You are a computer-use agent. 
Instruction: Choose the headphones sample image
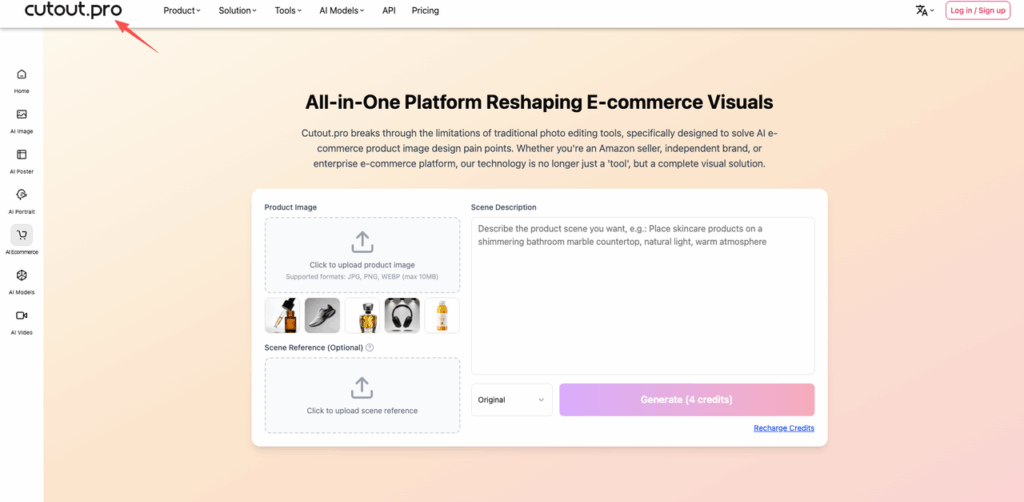(x=402, y=316)
